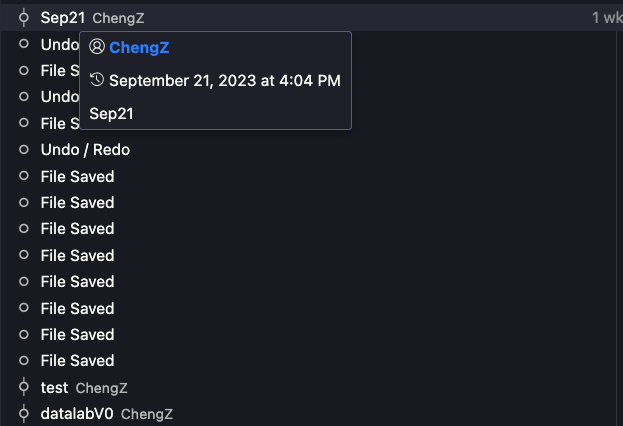Open the ChengZ author link in tooltip

(x=139, y=48)
